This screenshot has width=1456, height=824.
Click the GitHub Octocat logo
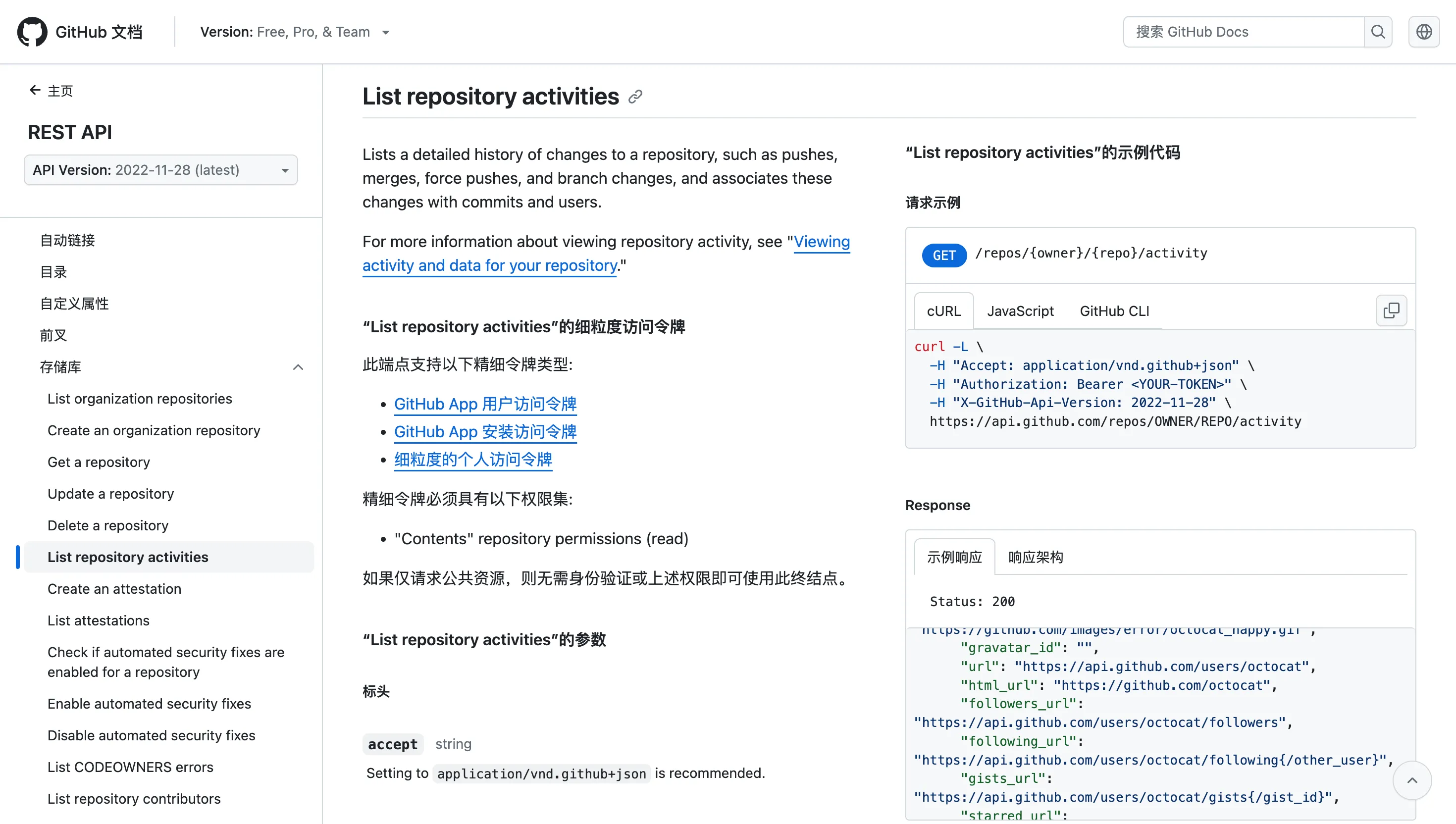32,32
